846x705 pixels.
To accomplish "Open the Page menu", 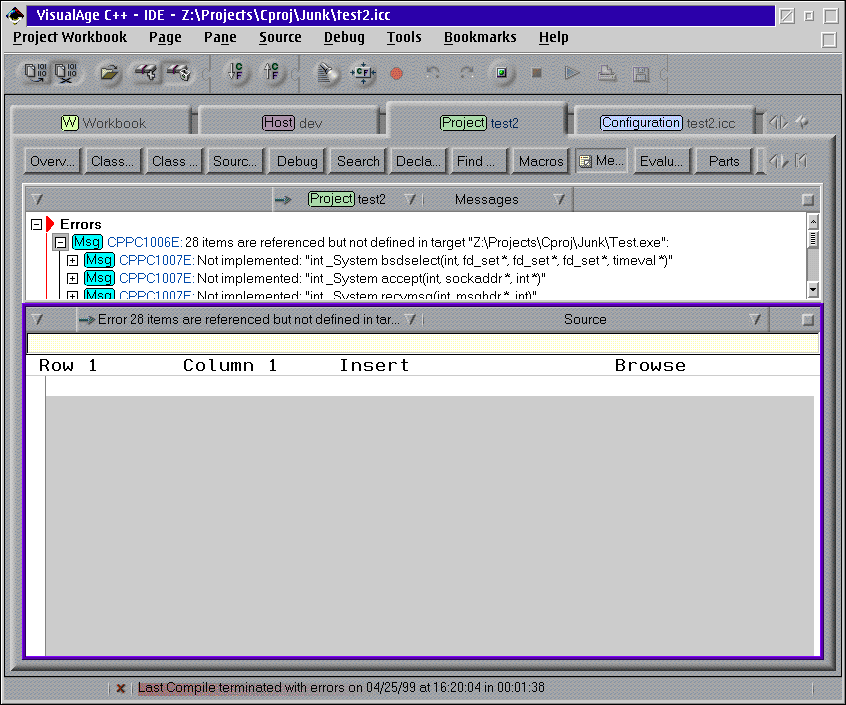I will (x=165, y=37).
